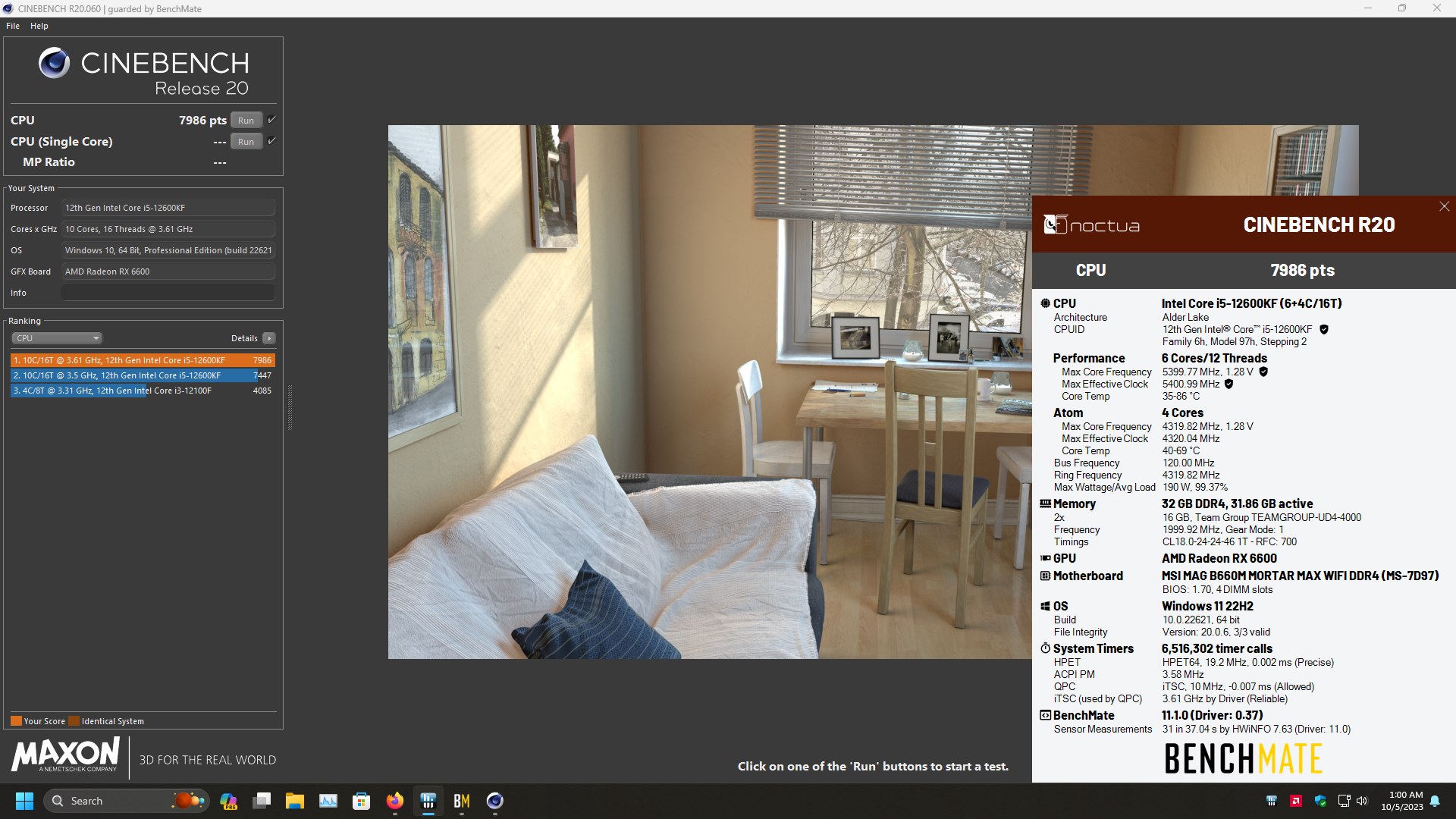Open File Explorer from taskbar

(x=295, y=801)
